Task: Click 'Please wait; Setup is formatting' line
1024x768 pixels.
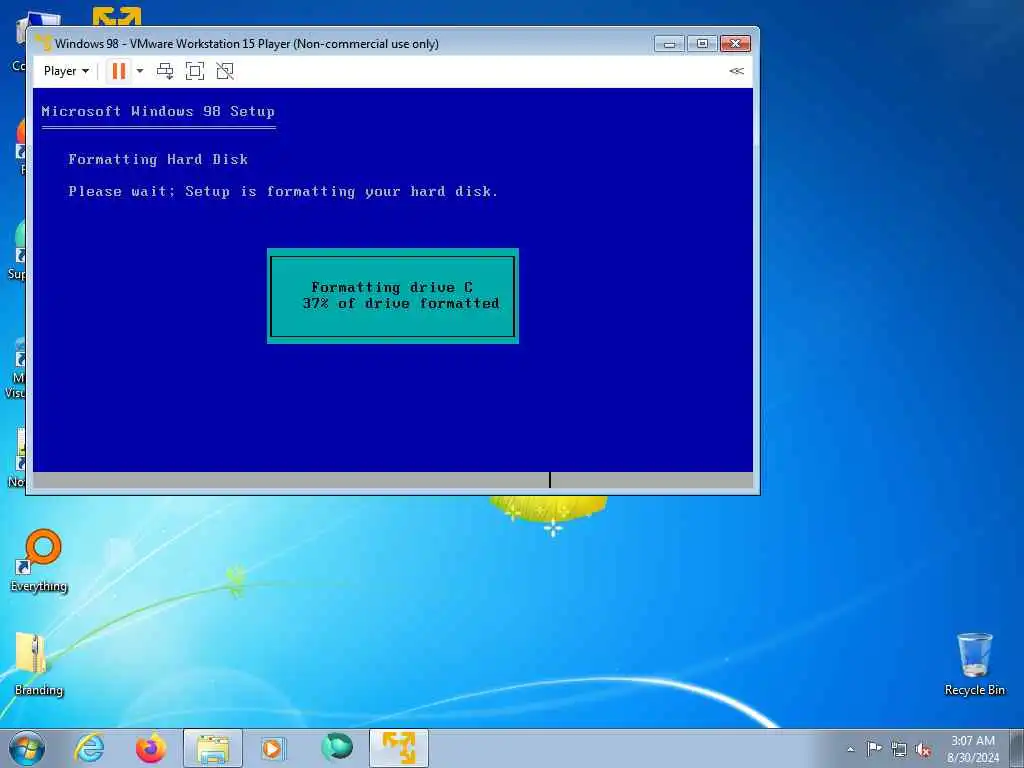Action: click(283, 191)
